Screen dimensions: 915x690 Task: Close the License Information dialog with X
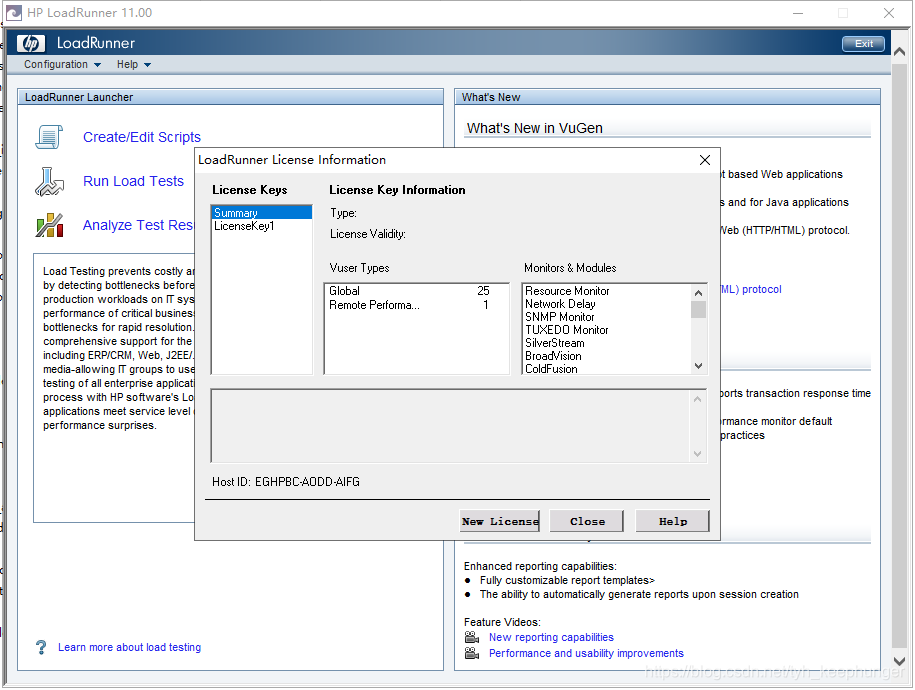click(x=705, y=160)
